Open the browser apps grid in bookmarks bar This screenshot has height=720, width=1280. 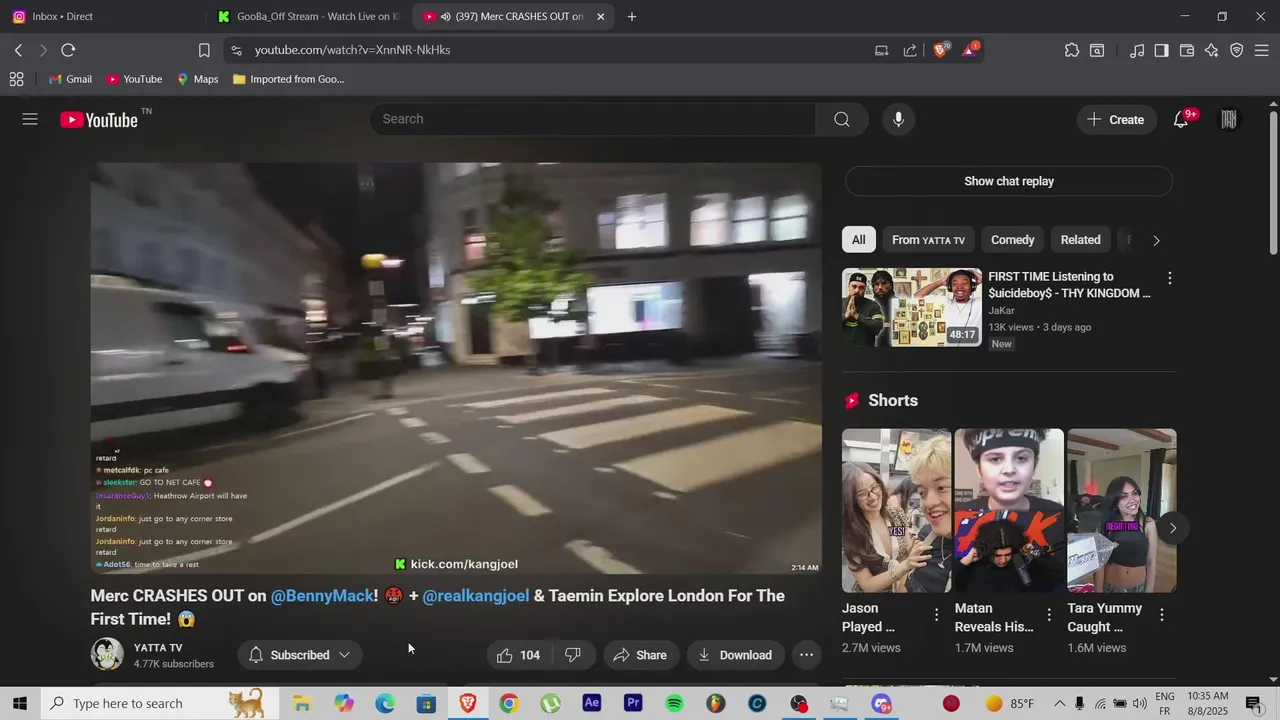(x=16, y=79)
